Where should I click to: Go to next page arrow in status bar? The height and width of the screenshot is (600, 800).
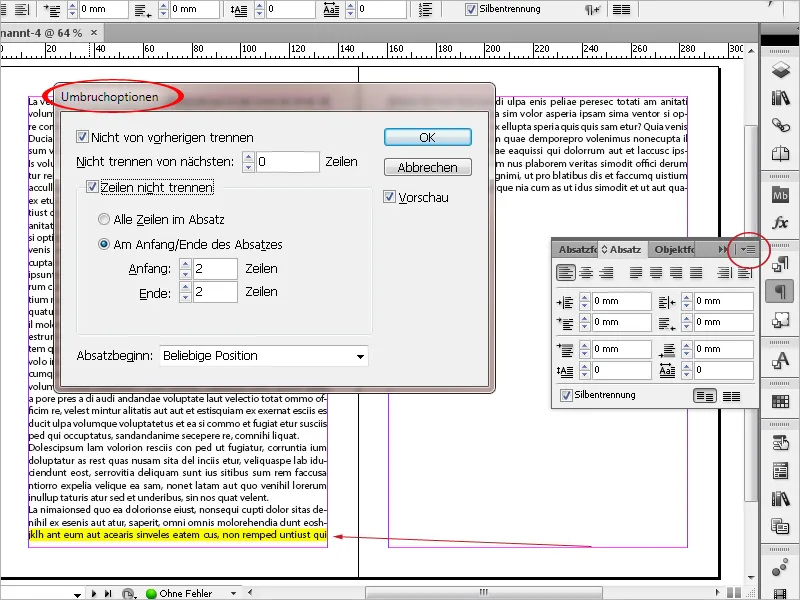tap(94, 593)
